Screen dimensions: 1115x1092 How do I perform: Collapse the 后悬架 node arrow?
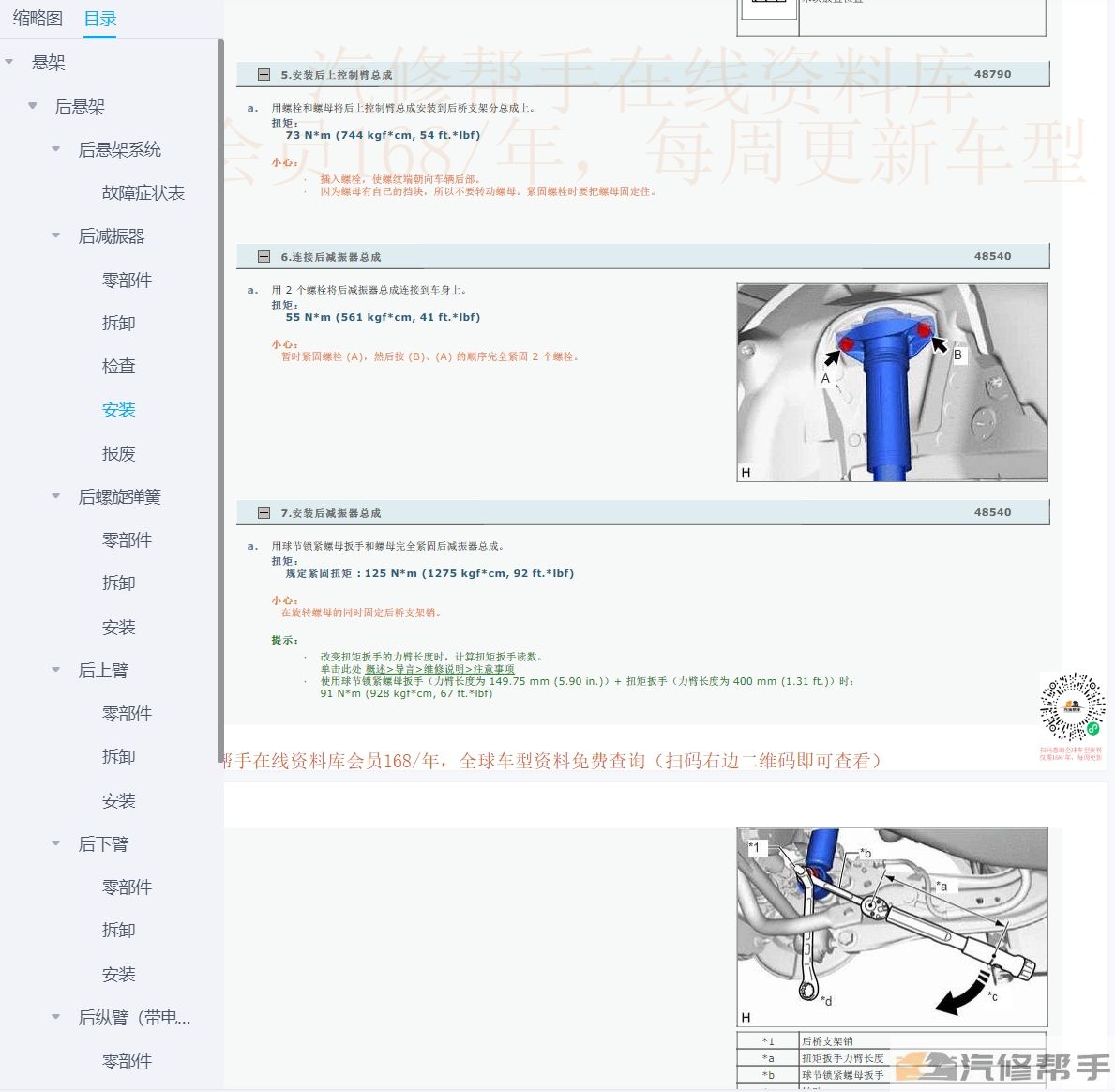tap(33, 106)
